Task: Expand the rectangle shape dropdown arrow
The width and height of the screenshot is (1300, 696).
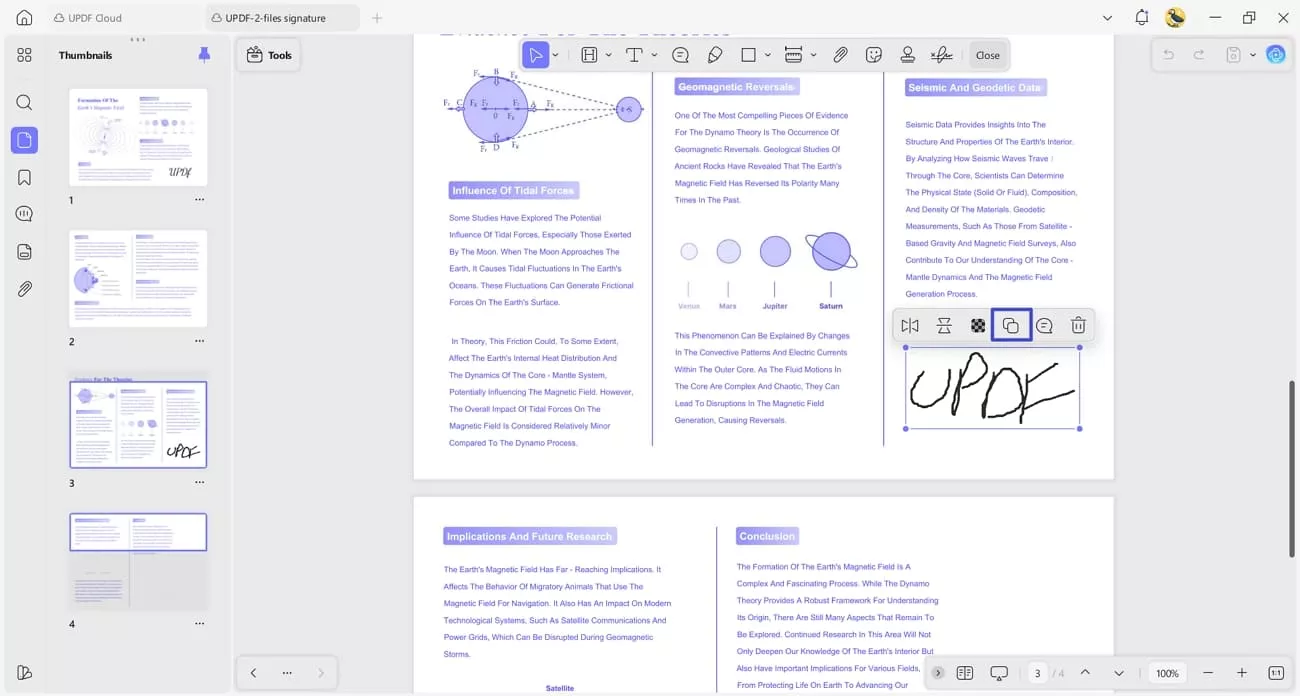Action: coord(768,55)
